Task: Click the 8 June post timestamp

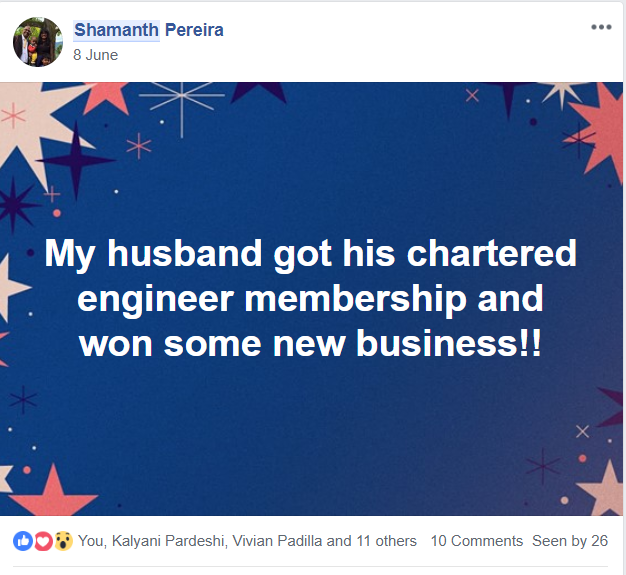Action: click(x=96, y=55)
